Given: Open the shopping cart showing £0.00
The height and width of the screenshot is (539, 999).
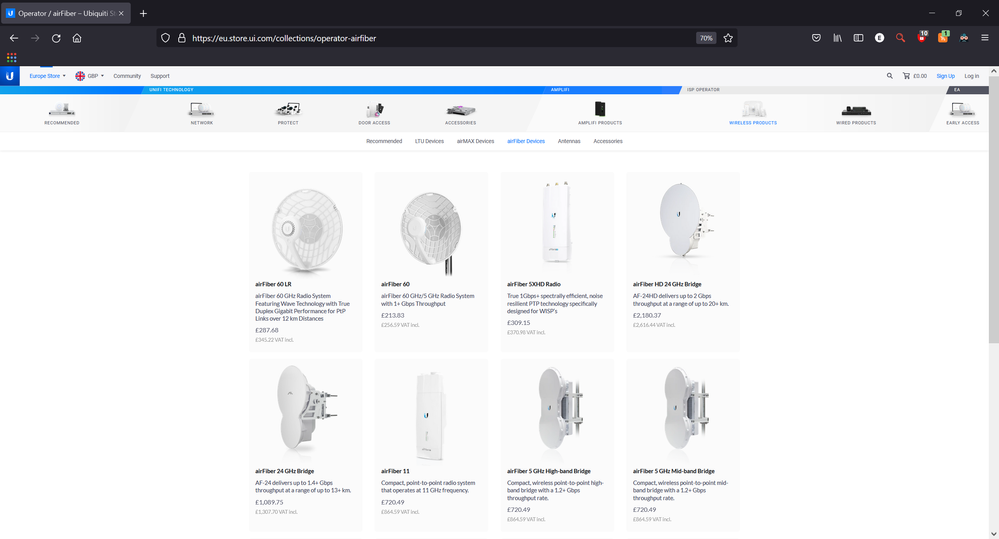Looking at the screenshot, I should point(915,76).
